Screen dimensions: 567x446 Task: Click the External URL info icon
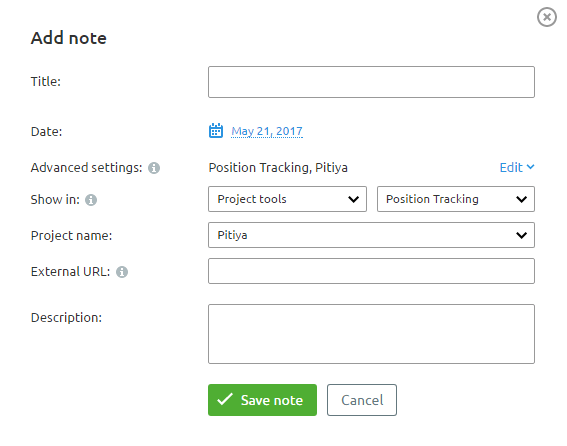122,272
